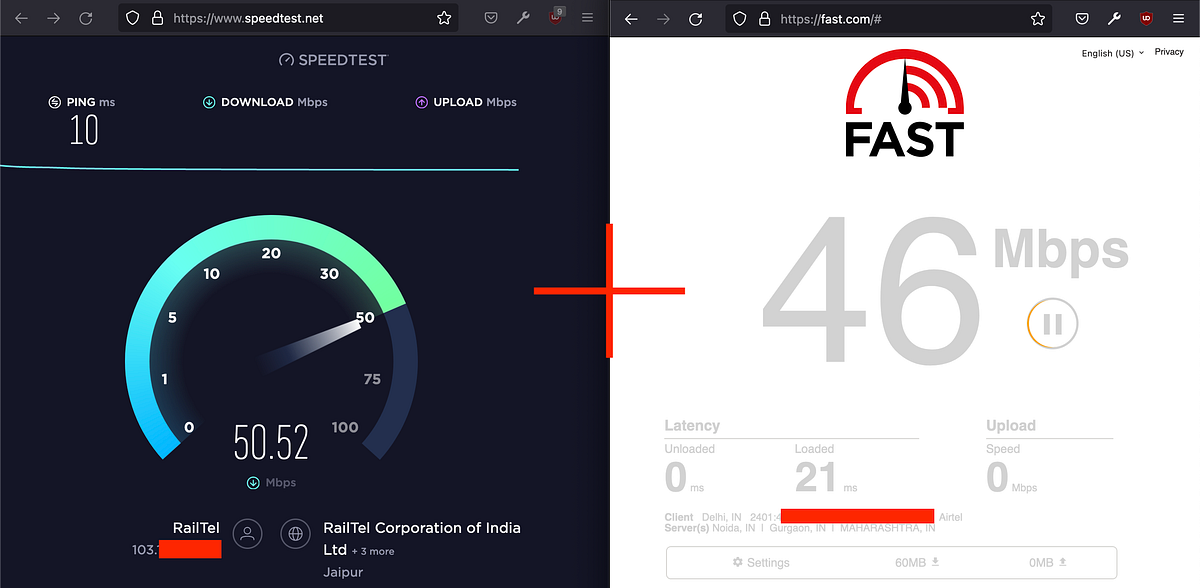Expand the '+ 3 more' server list

click(x=374, y=550)
